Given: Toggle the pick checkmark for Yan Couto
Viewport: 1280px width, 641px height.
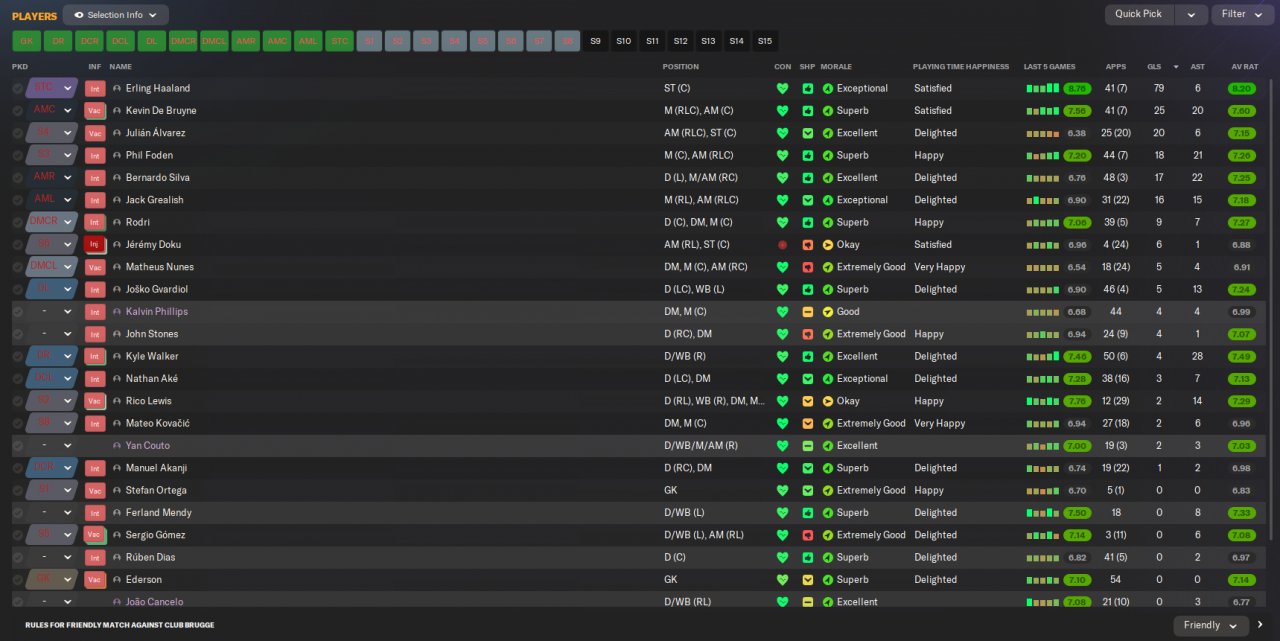Looking at the screenshot, I should (x=17, y=446).
